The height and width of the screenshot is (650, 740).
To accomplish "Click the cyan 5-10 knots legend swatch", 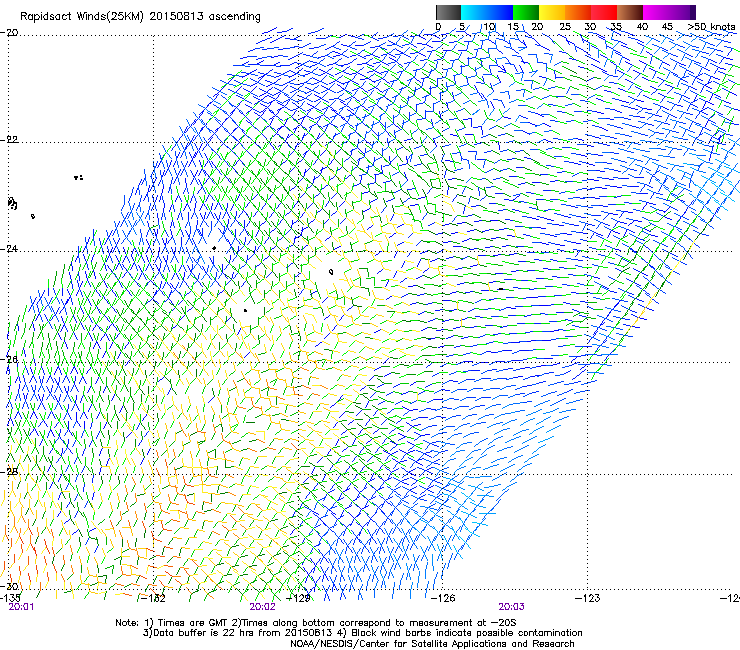I will pos(474,12).
